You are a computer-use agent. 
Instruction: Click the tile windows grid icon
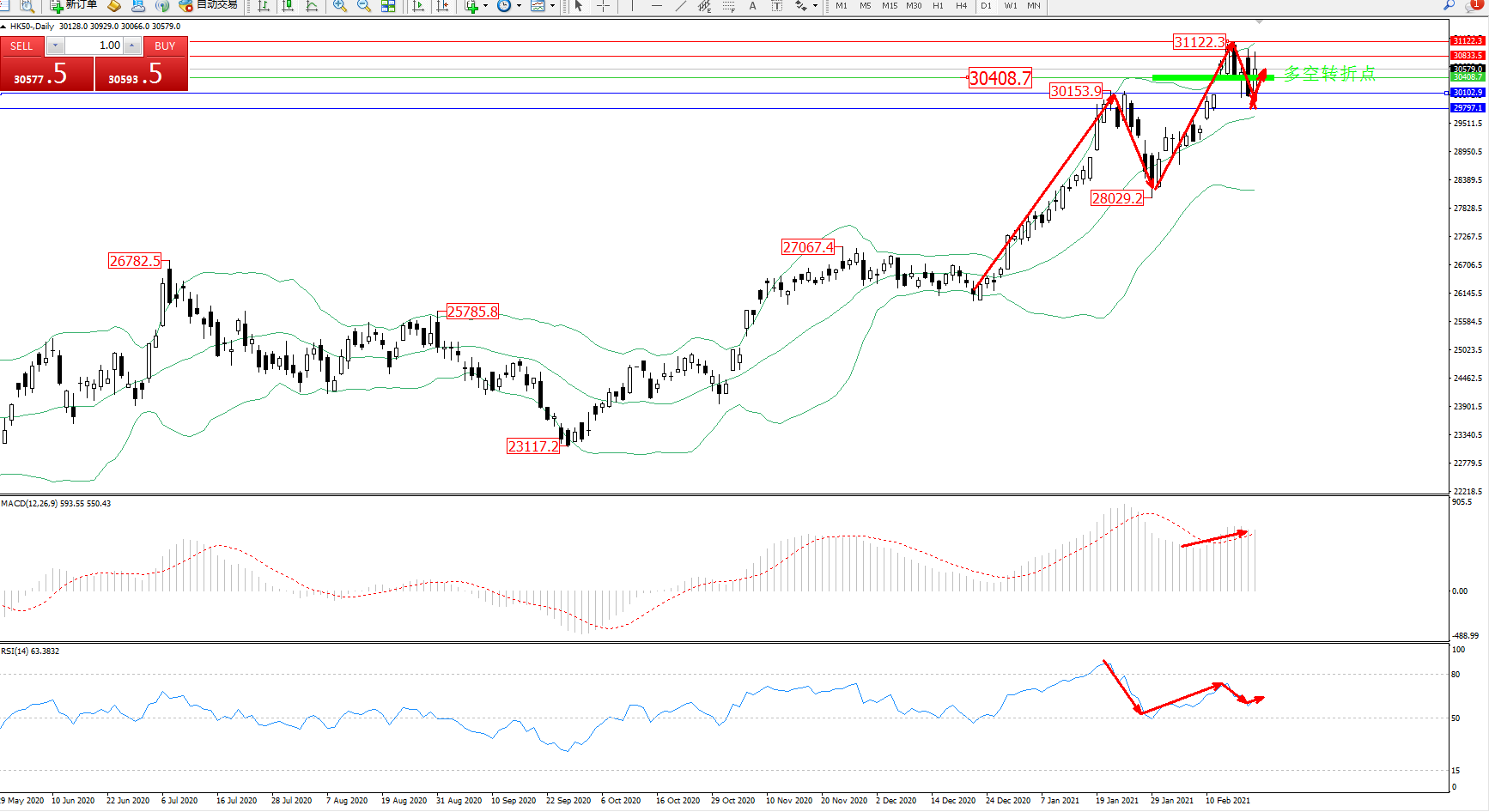pos(388,6)
